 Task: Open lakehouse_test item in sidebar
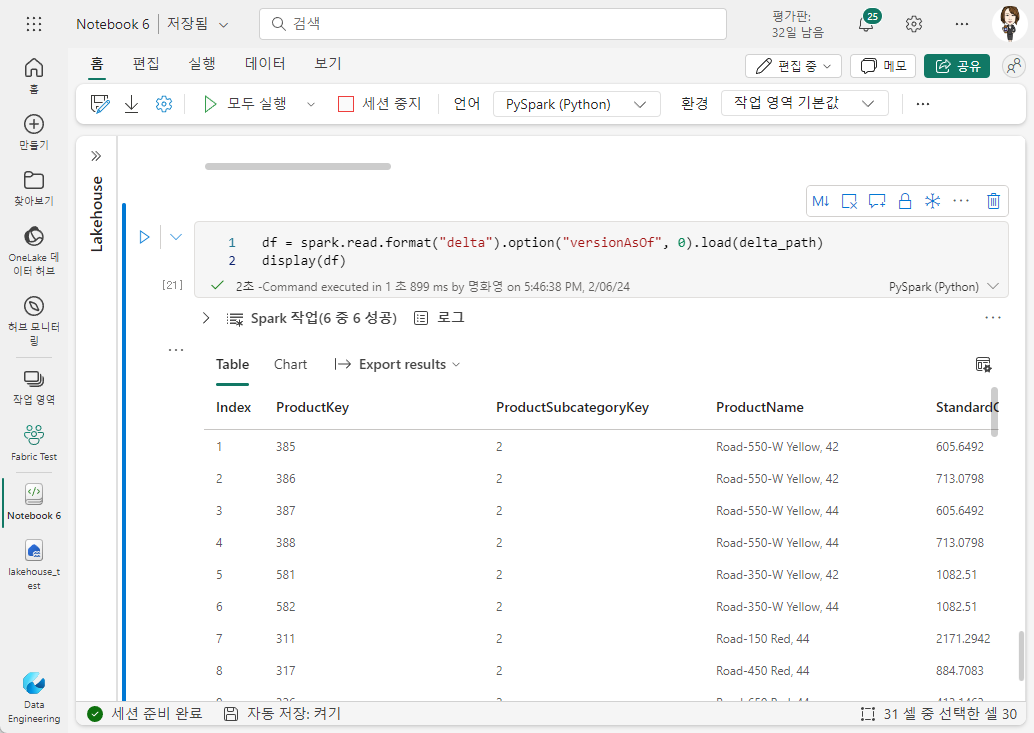pos(34,565)
